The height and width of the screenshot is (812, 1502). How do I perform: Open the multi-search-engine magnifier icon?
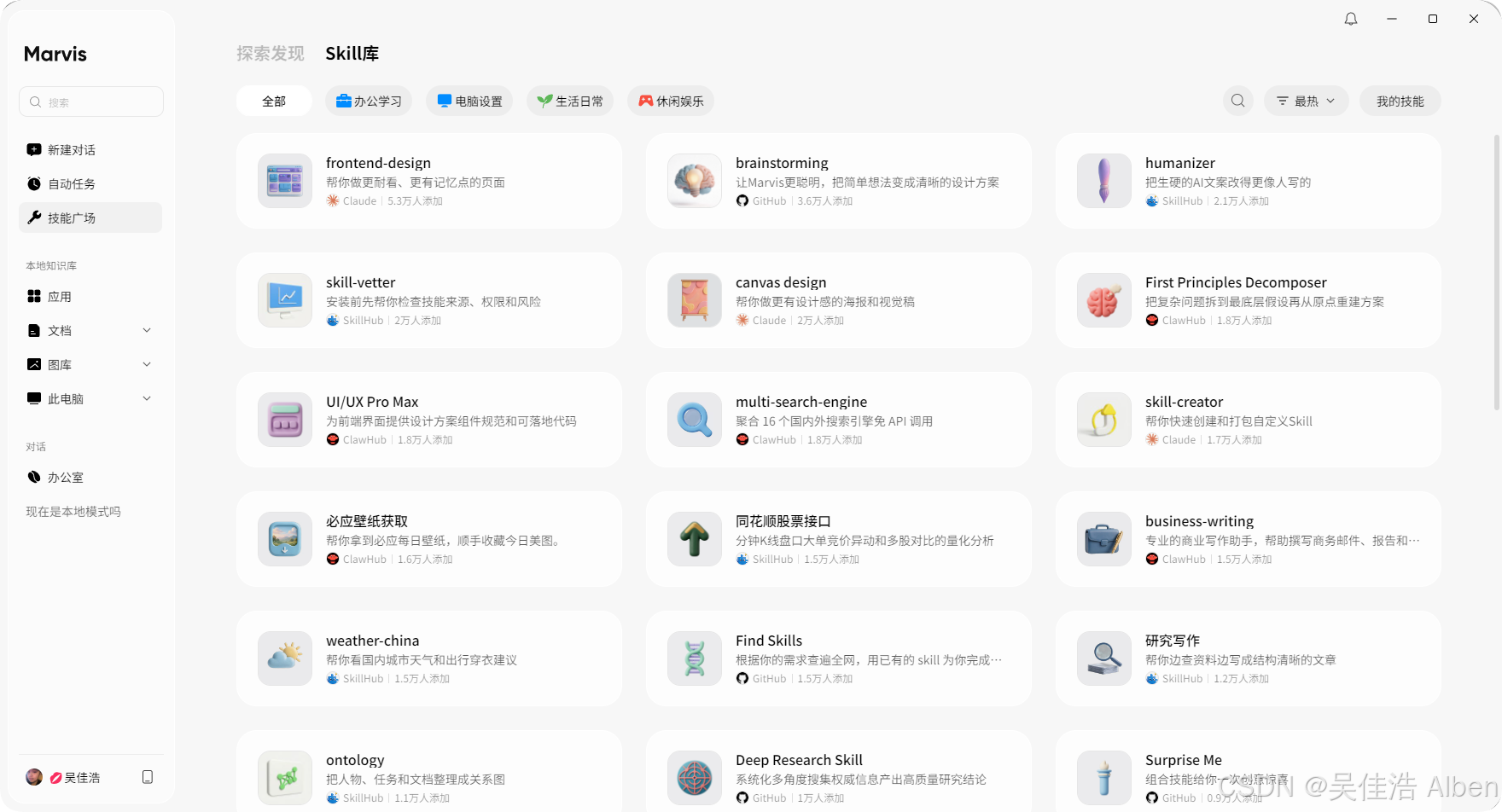(695, 420)
